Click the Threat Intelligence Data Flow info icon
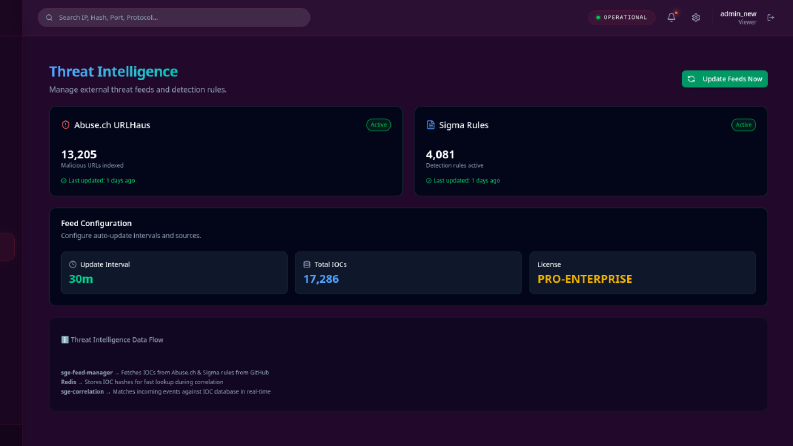Image resolution: width=793 pixels, height=446 pixels. tap(65, 340)
